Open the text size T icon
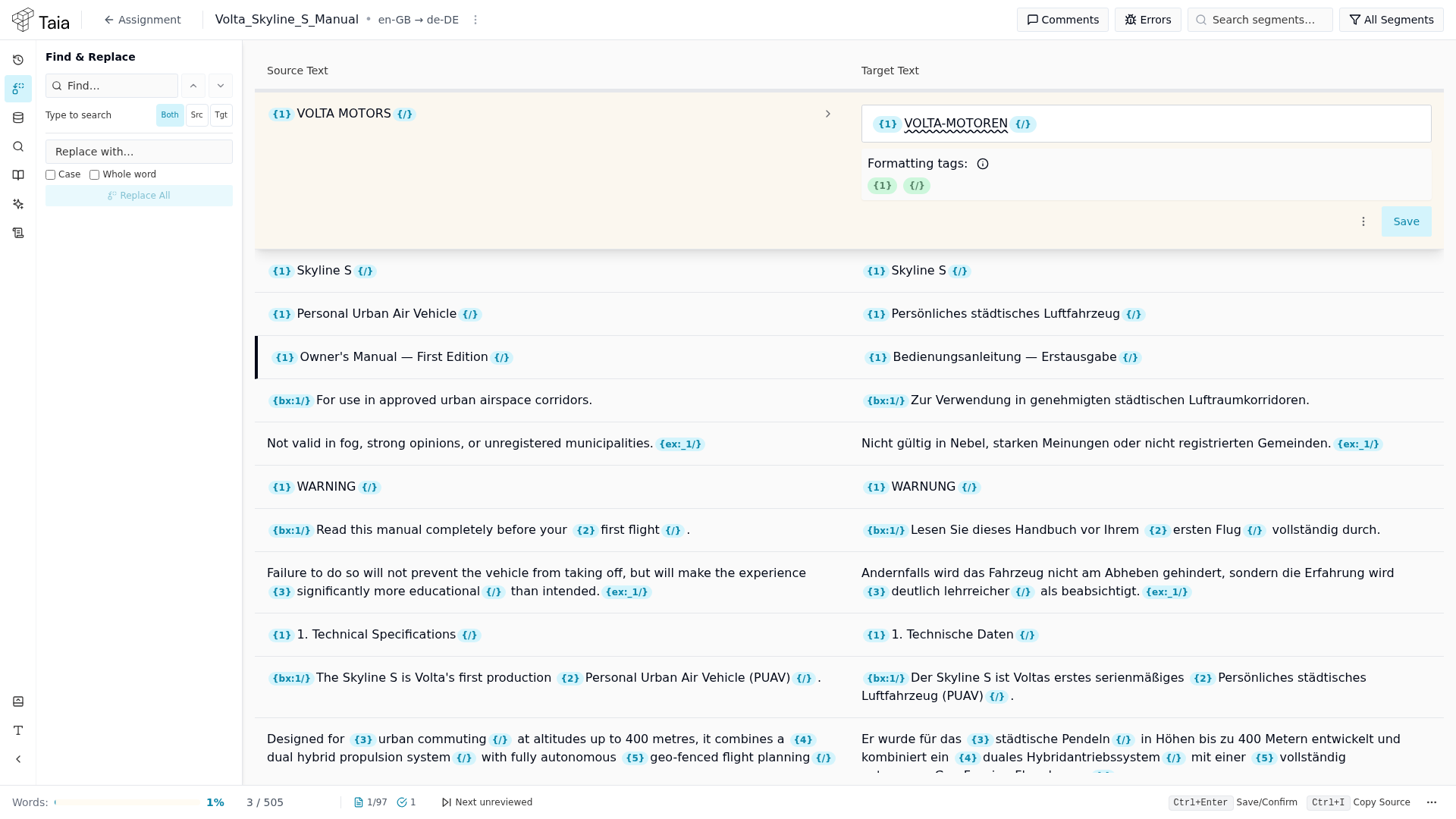The image size is (1456, 819). [18, 730]
